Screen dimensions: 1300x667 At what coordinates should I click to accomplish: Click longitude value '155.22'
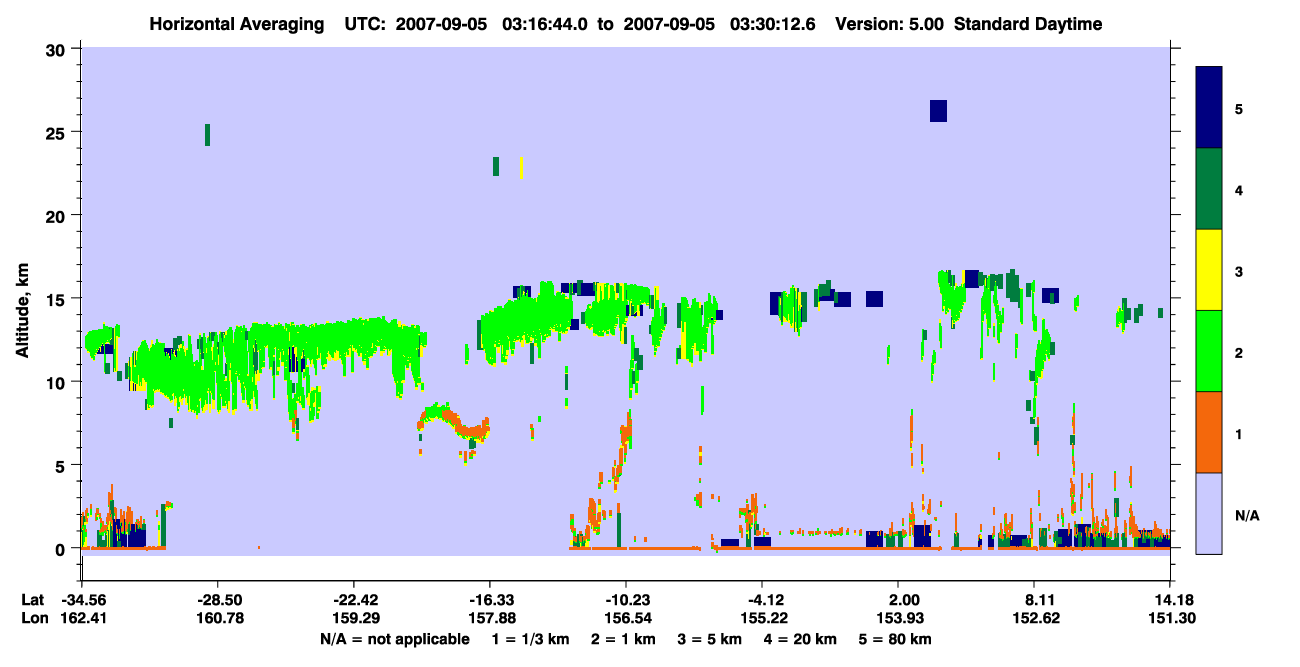pos(763,618)
